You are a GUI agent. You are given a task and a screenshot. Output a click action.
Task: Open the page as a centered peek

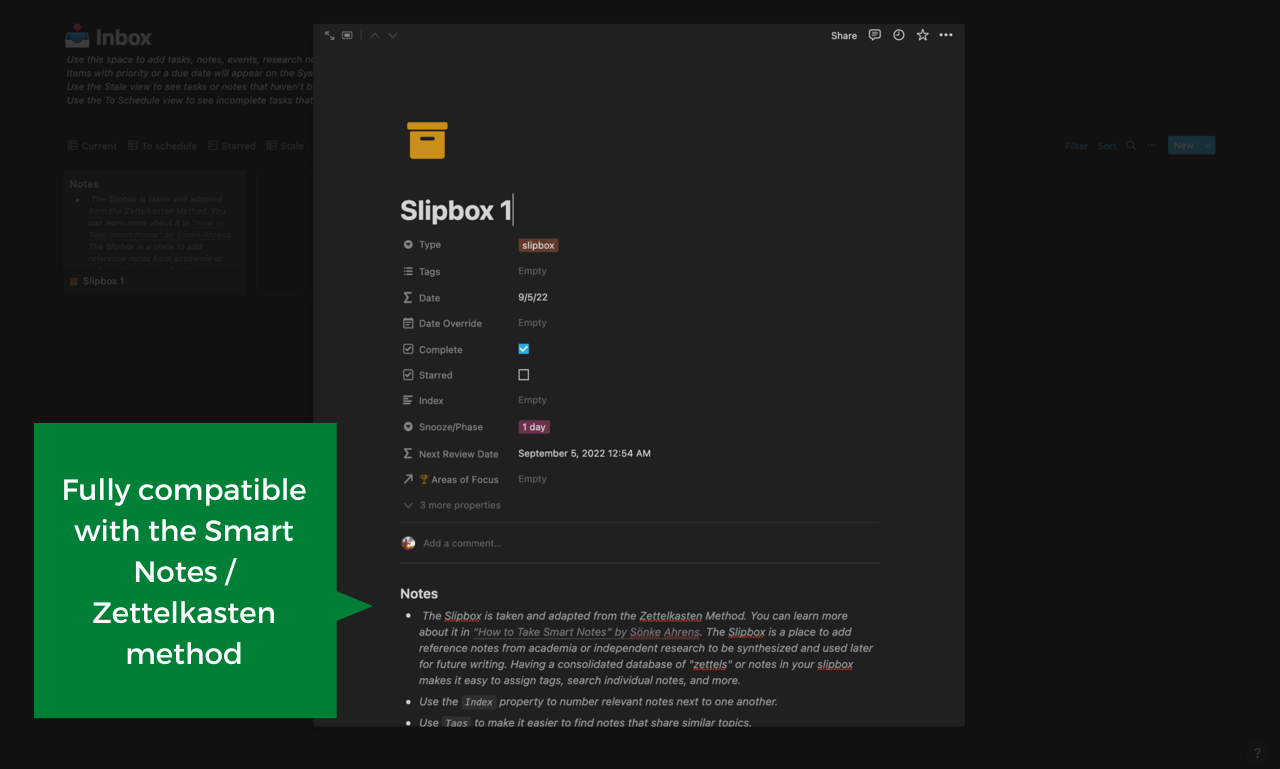[x=347, y=35]
